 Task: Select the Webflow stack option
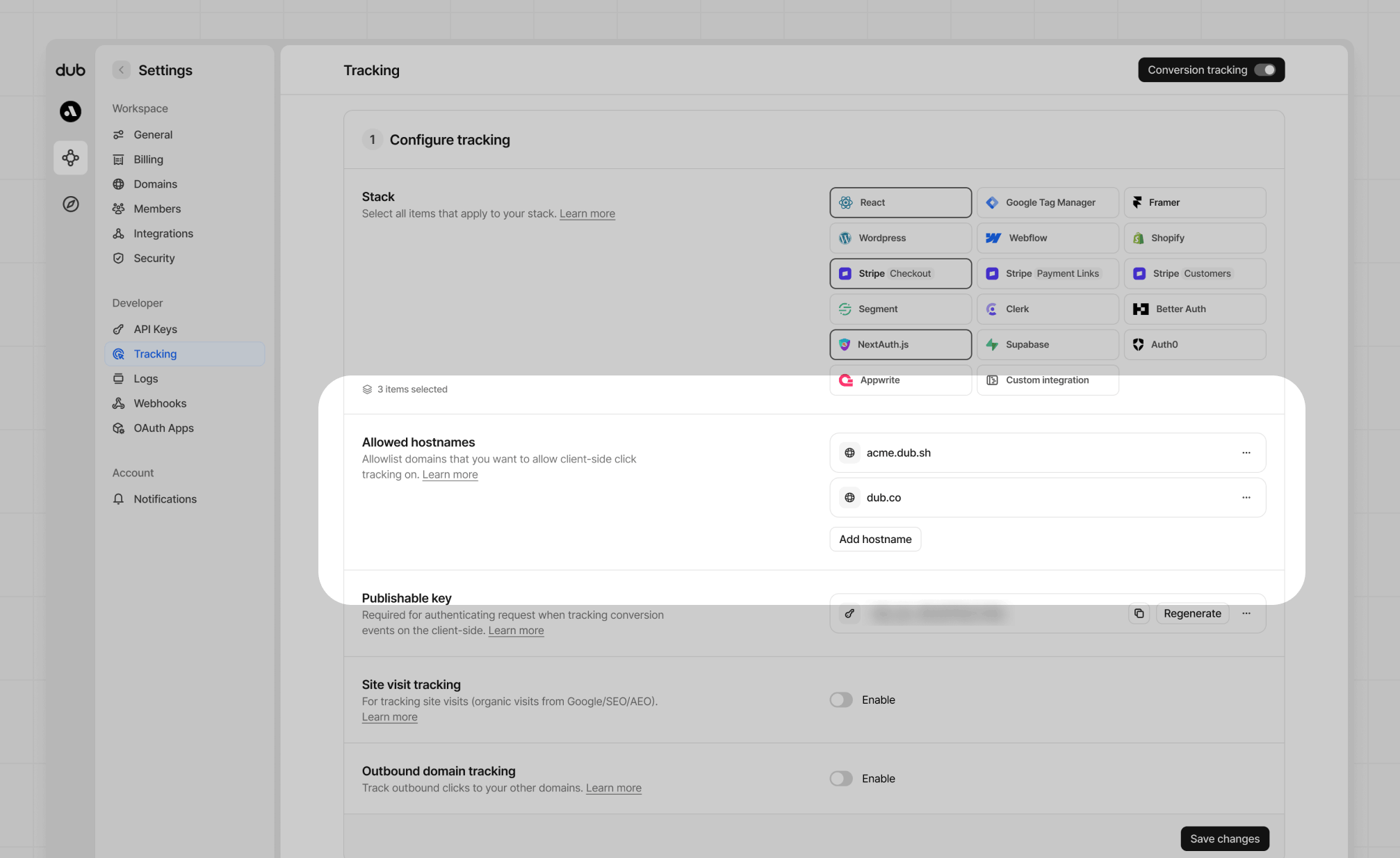click(1048, 238)
